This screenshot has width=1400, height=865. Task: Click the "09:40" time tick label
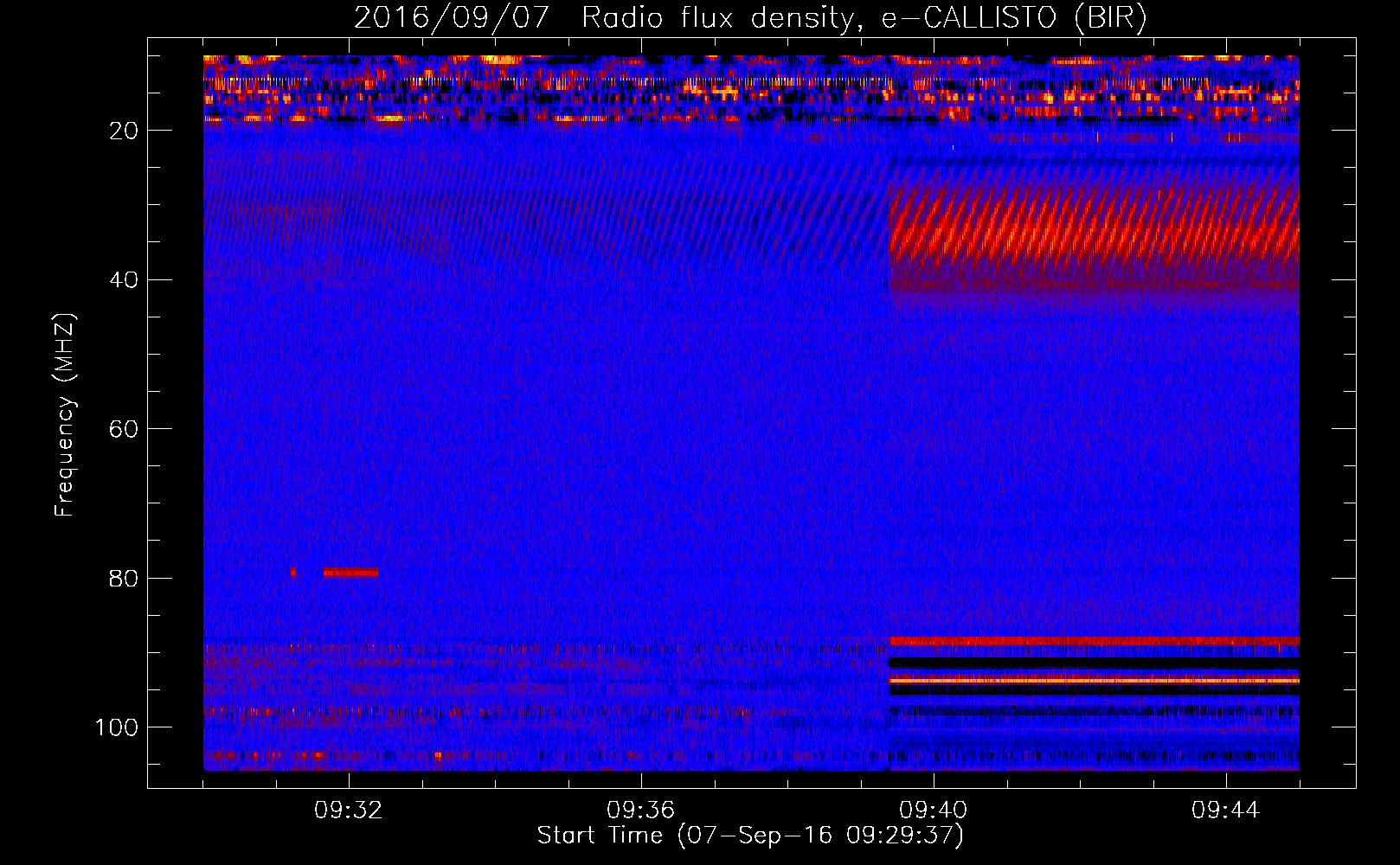click(933, 811)
